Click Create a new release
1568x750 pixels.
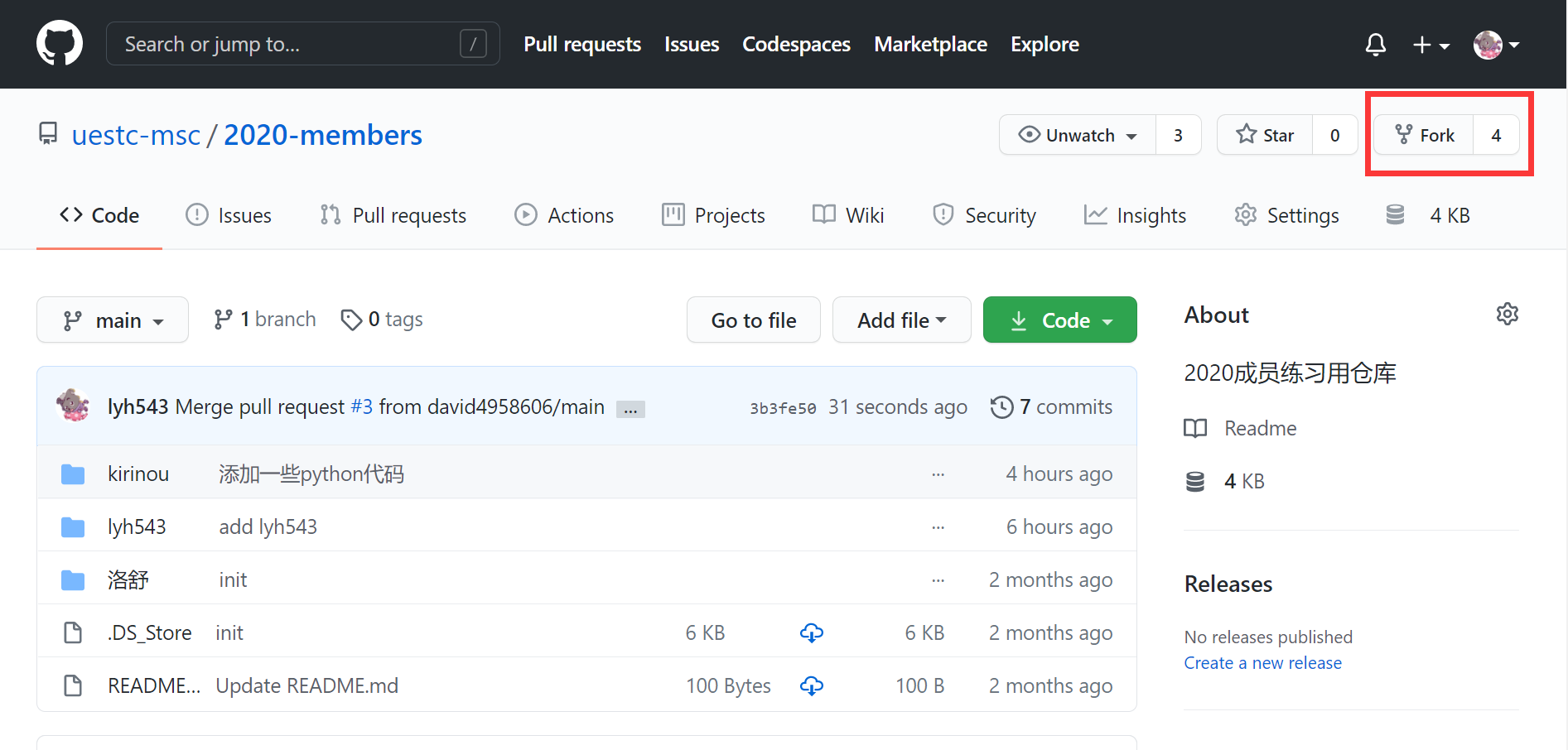(1262, 662)
